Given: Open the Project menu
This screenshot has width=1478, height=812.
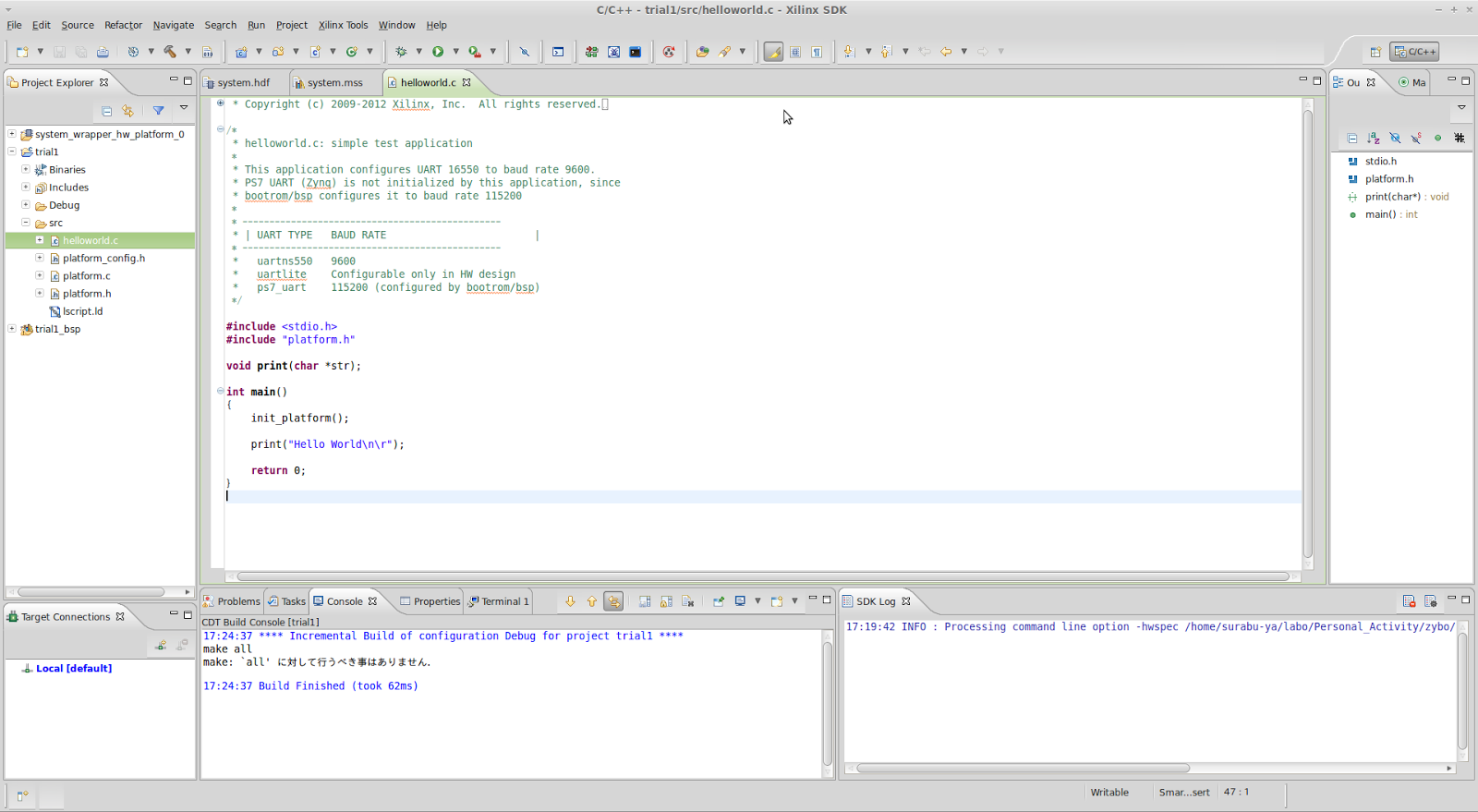Looking at the screenshot, I should point(292,25).
